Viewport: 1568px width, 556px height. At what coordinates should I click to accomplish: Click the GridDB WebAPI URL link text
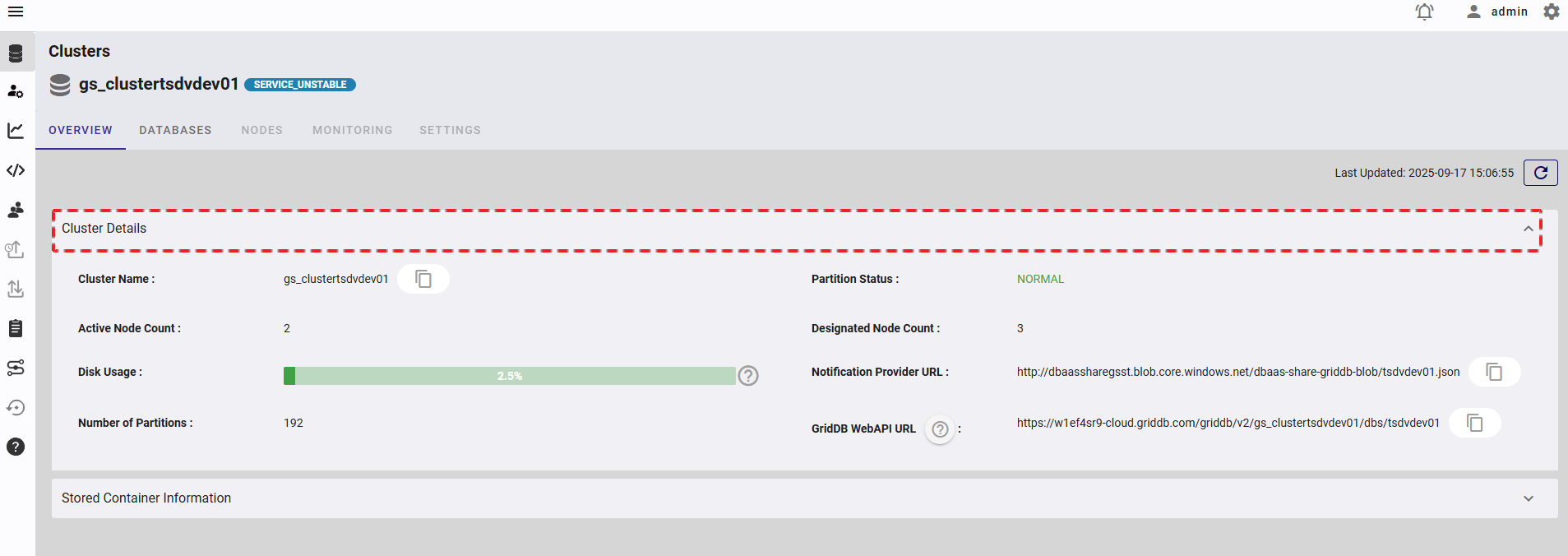[1228, 423]
